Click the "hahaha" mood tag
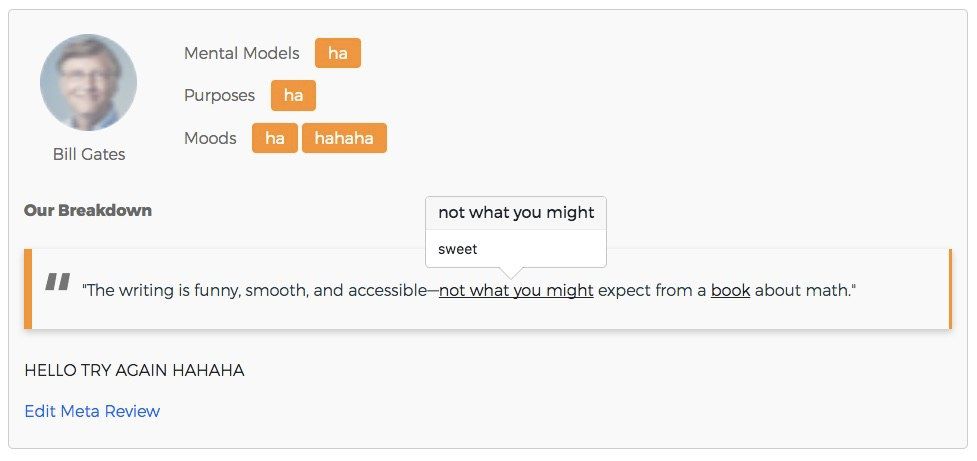977x461 pixels. [344, 138]
